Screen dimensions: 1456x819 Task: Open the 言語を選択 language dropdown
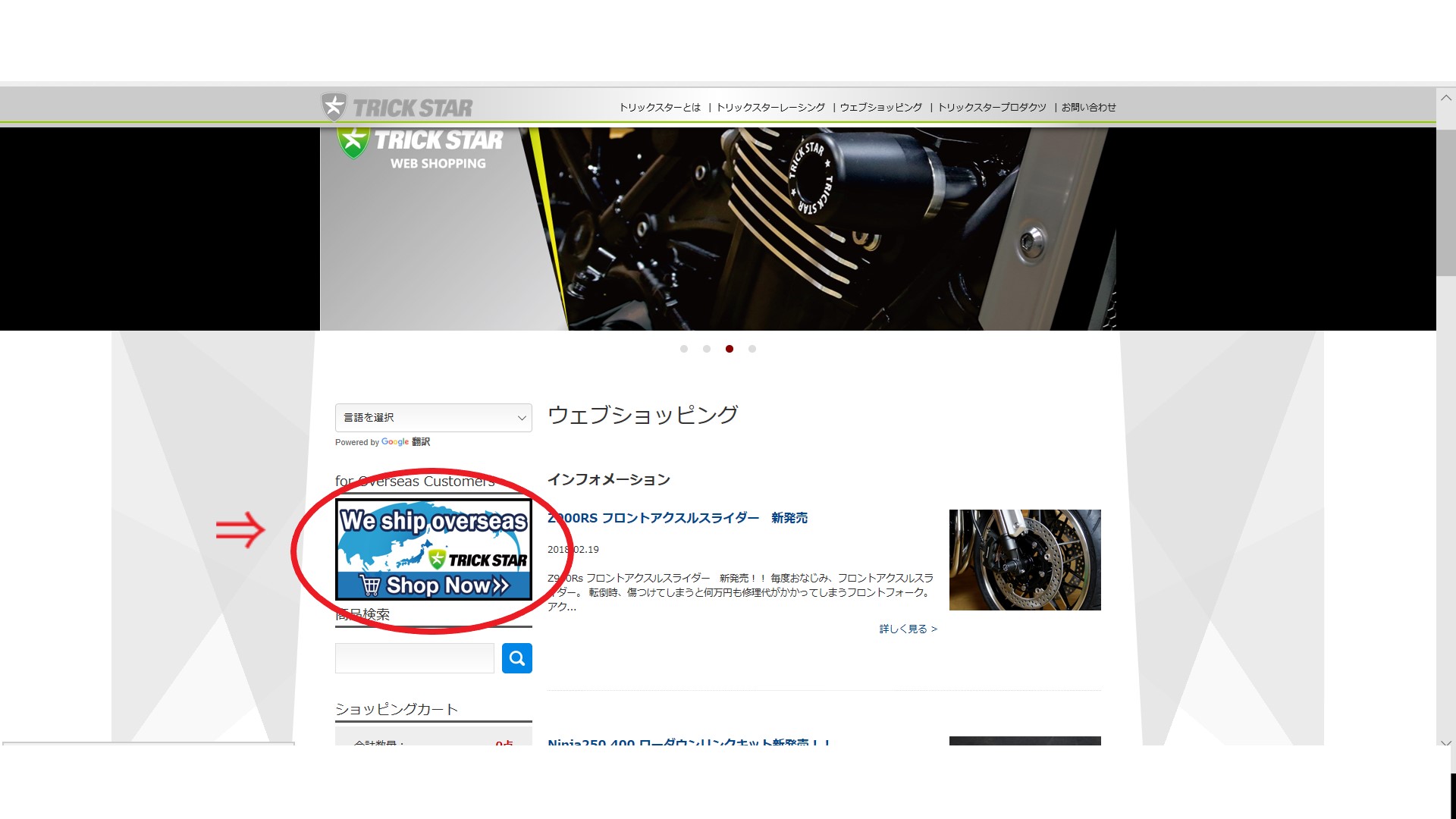pos(433,418)
